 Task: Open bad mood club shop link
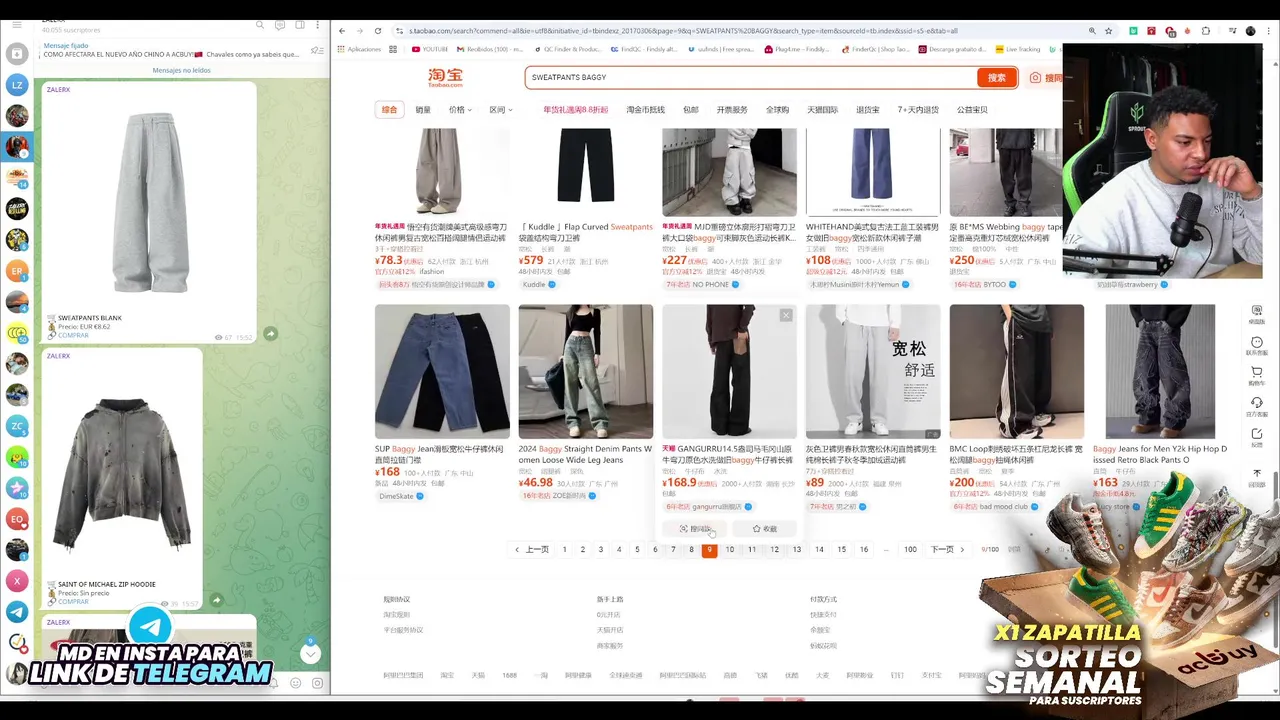pos(1004,507)
